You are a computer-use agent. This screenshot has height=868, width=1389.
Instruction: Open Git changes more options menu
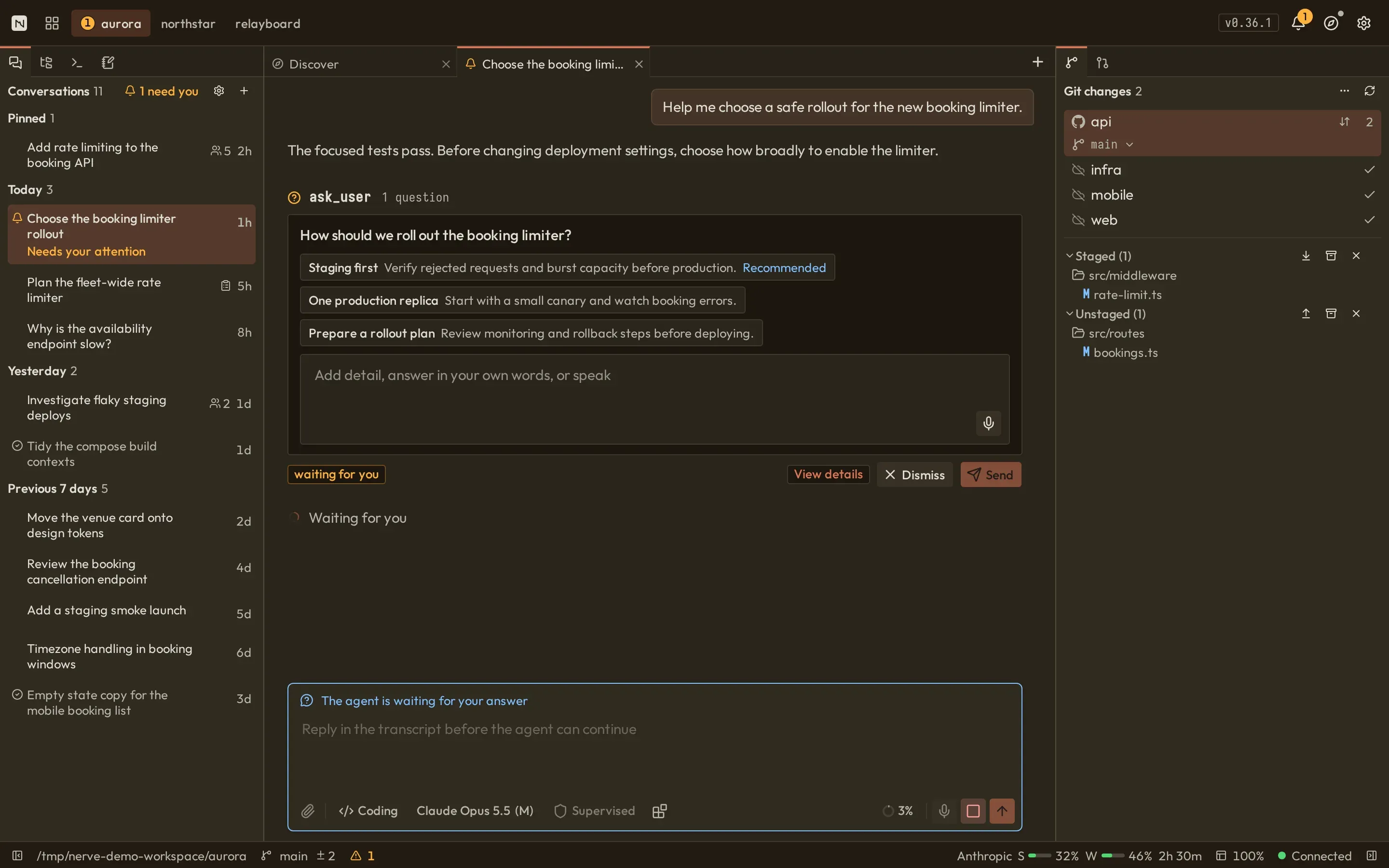click(1344, 91)
